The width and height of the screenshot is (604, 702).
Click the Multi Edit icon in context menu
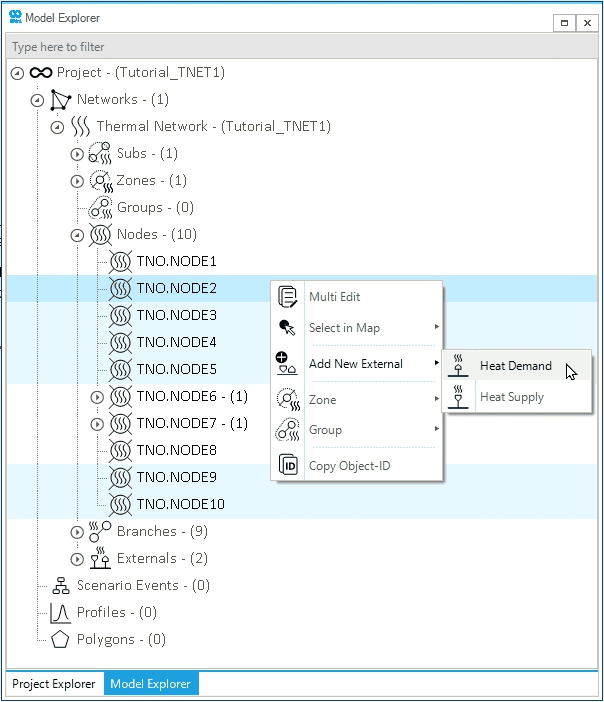click(x=289, y=297)
